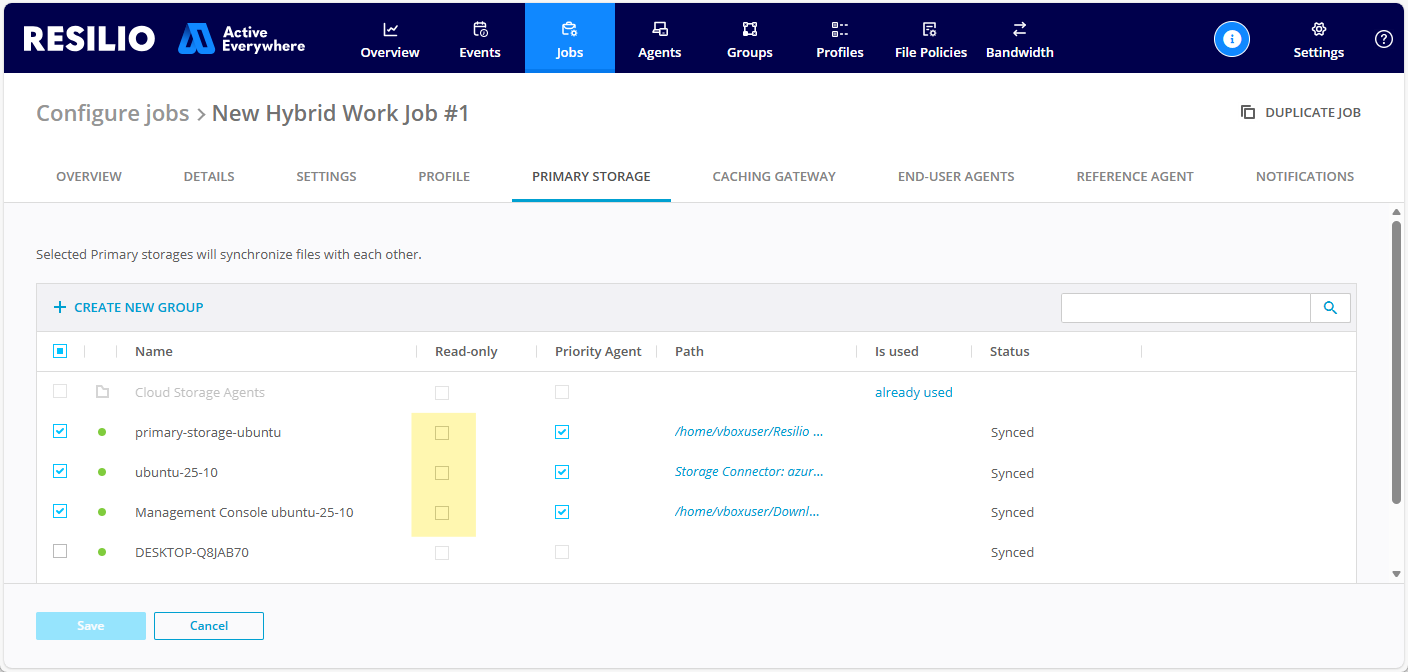Open the Groups icon in navbar
Image resolution: width=1408 pixels, height=672 pixels.
coord(750,29)
